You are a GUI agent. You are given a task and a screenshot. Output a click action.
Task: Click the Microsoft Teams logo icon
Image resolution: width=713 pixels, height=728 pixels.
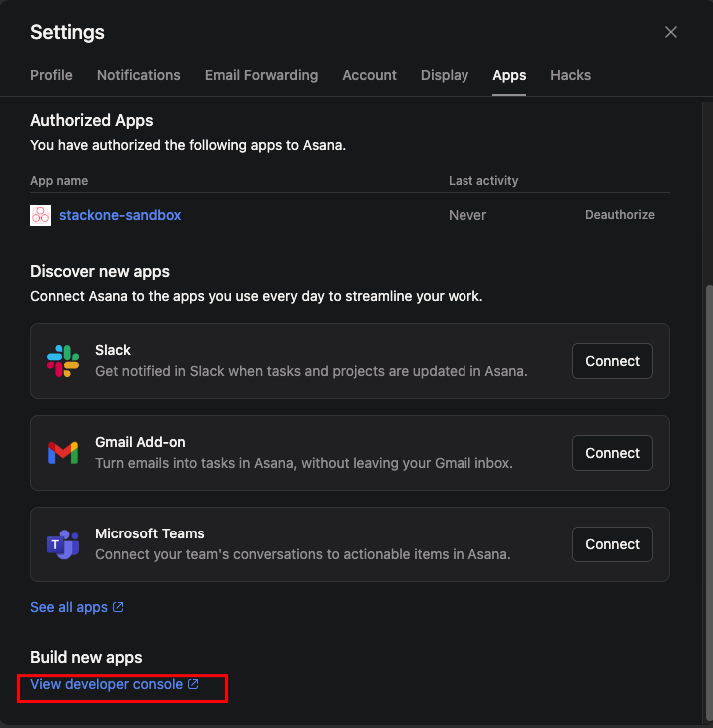pos(63,544)
